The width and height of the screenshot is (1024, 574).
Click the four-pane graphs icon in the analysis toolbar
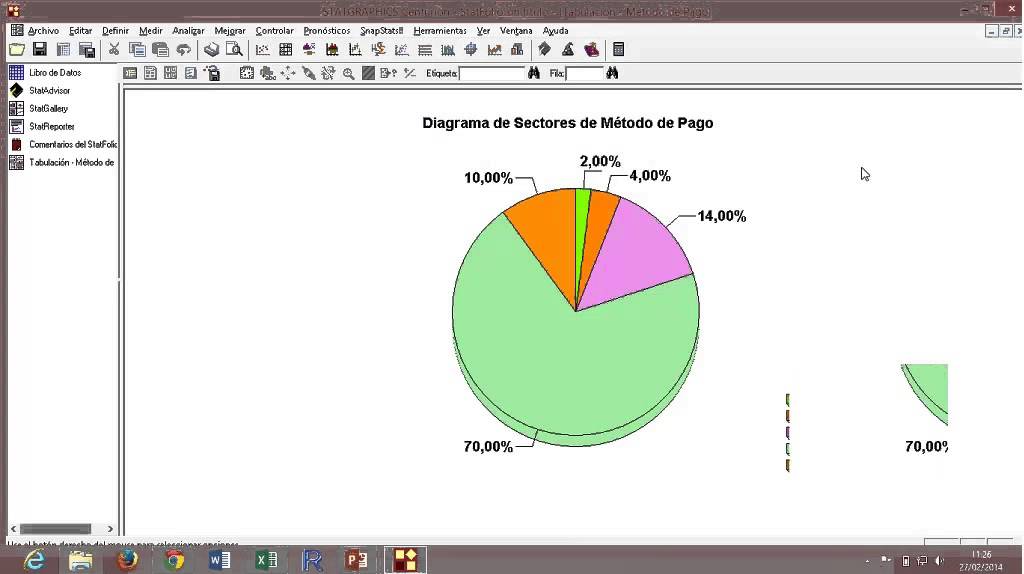(x=170, y=73)
